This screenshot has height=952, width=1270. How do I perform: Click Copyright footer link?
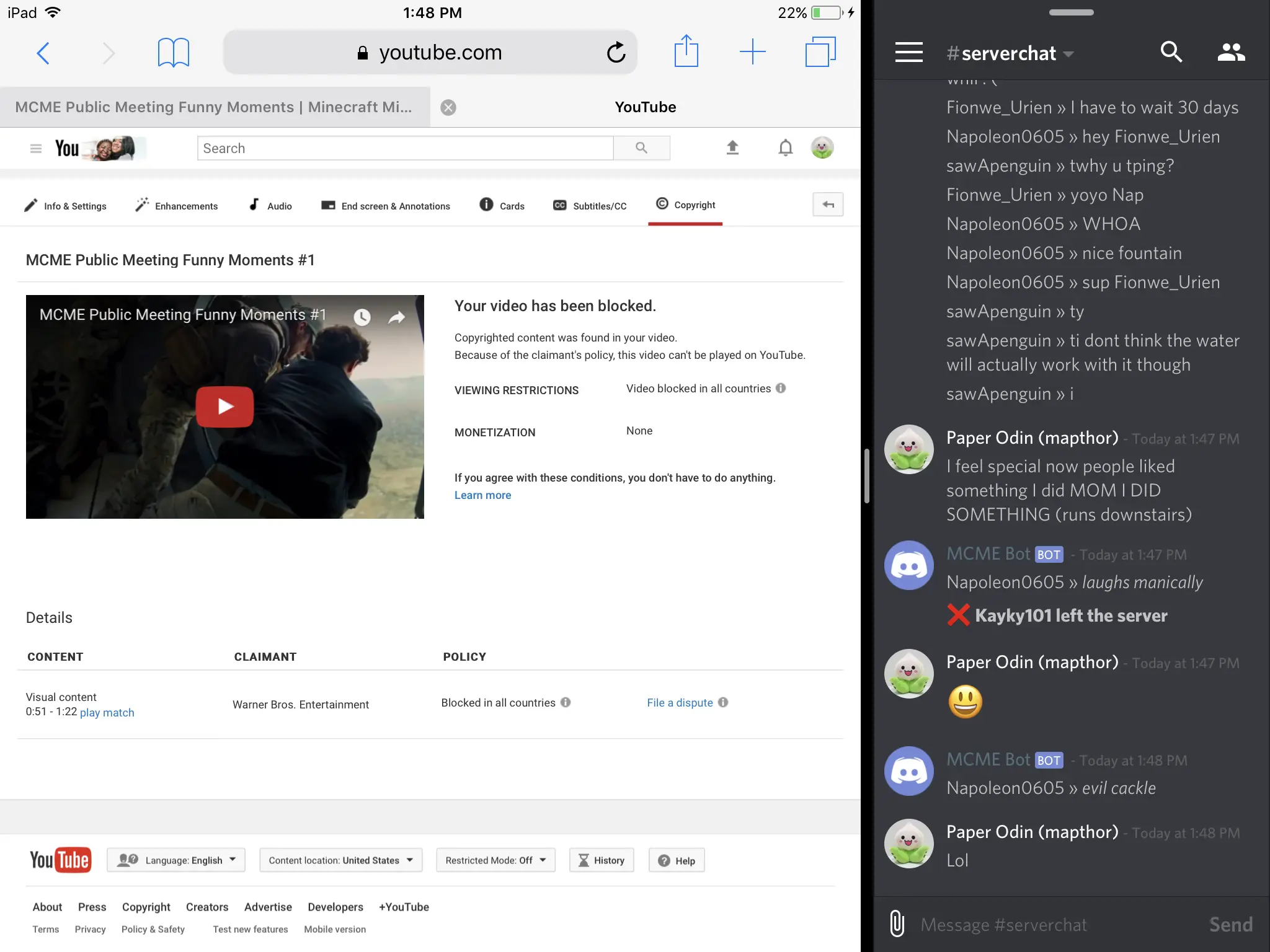[x=146, y=907]
